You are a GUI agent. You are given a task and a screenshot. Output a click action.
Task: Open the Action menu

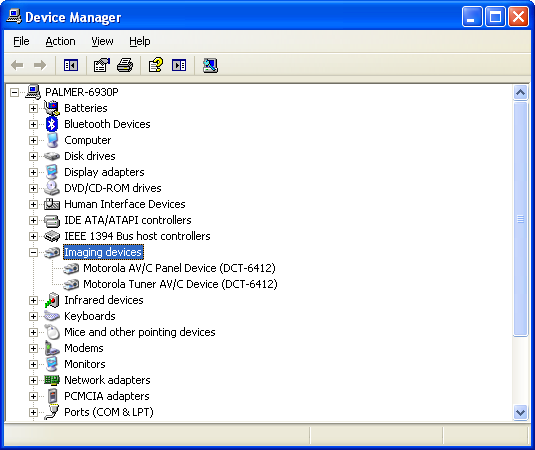[60, 41]
